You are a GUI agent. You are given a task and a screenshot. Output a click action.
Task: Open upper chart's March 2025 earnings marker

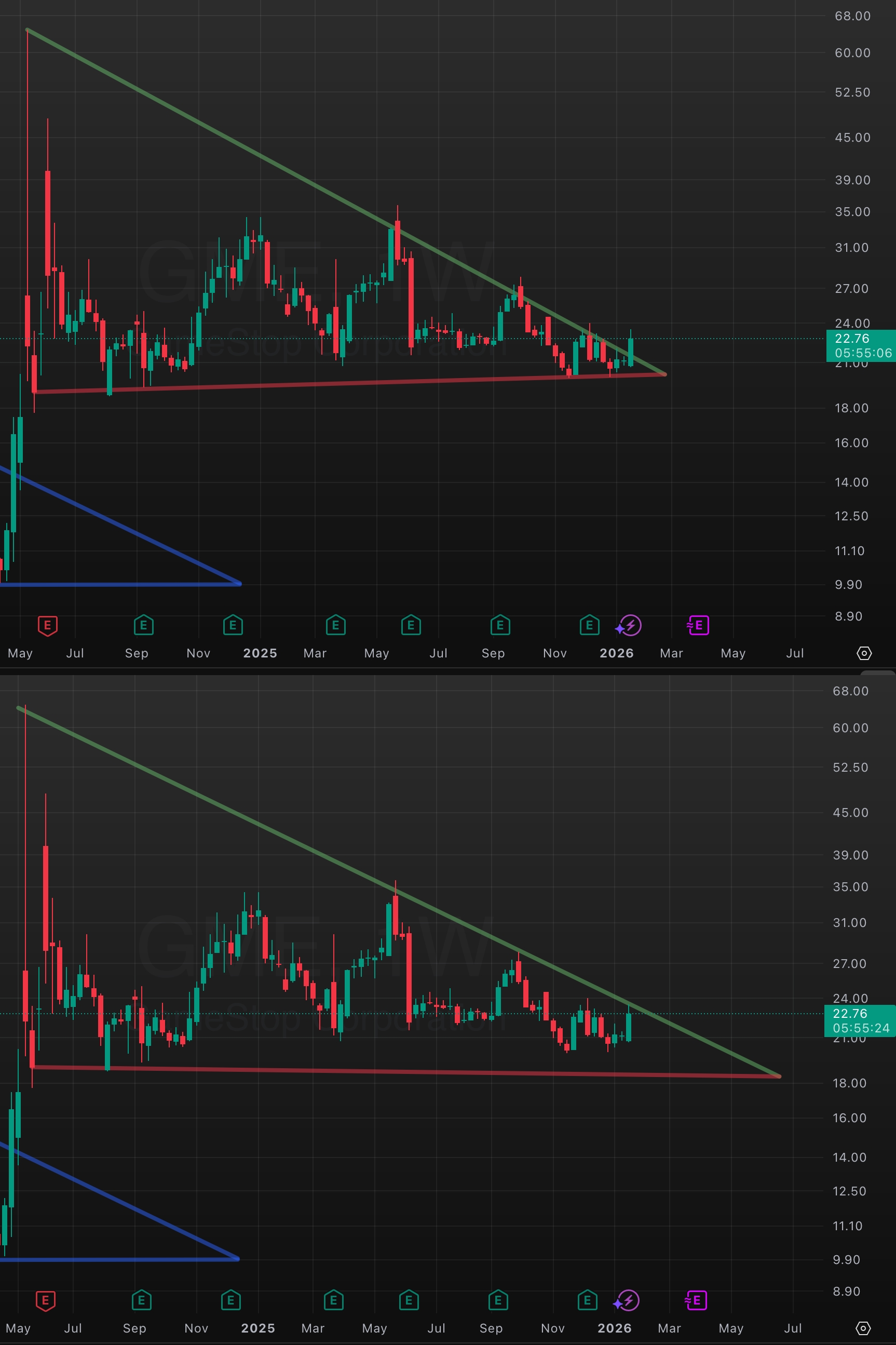pos(335,625)
